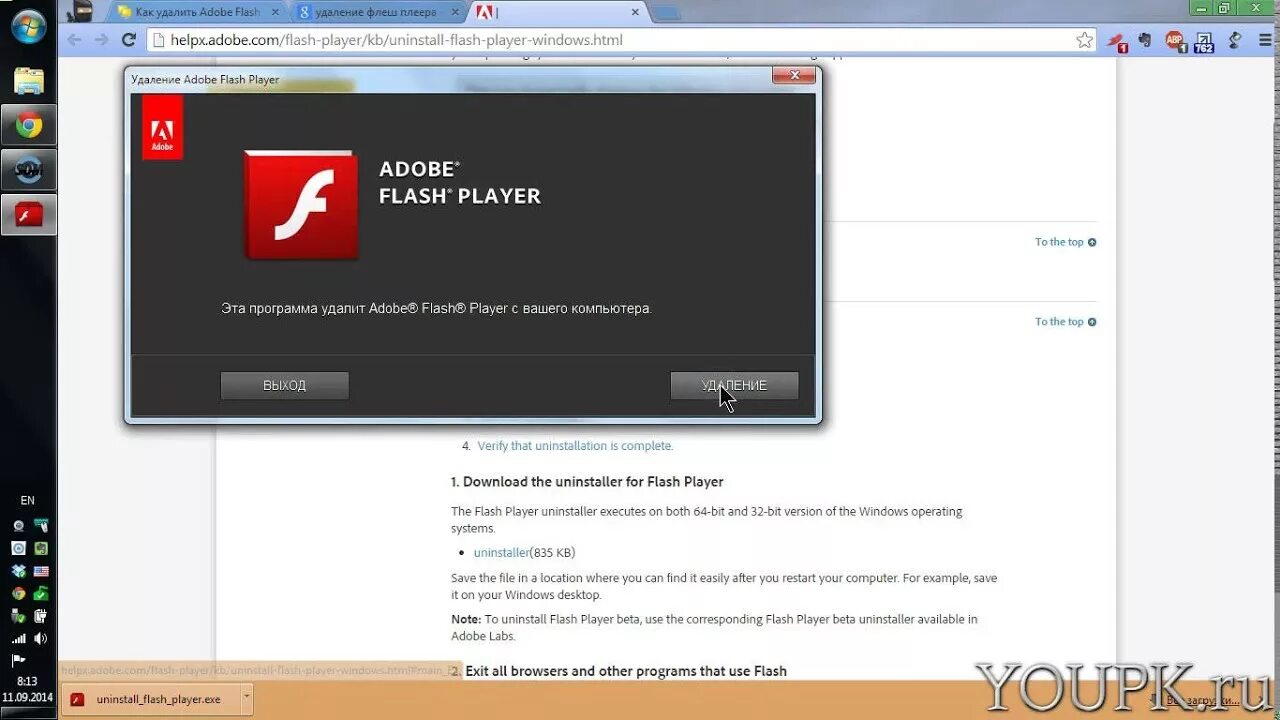
Task: Click the УДАЛЕНИЕ button in the uninstaller
Action: (x=734, y=385)
